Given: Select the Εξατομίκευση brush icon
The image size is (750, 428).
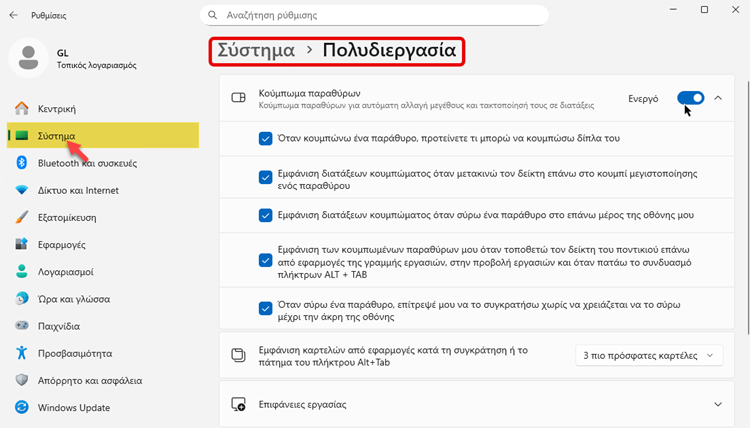Looking at the screenshot, I should tap(22, 217).
